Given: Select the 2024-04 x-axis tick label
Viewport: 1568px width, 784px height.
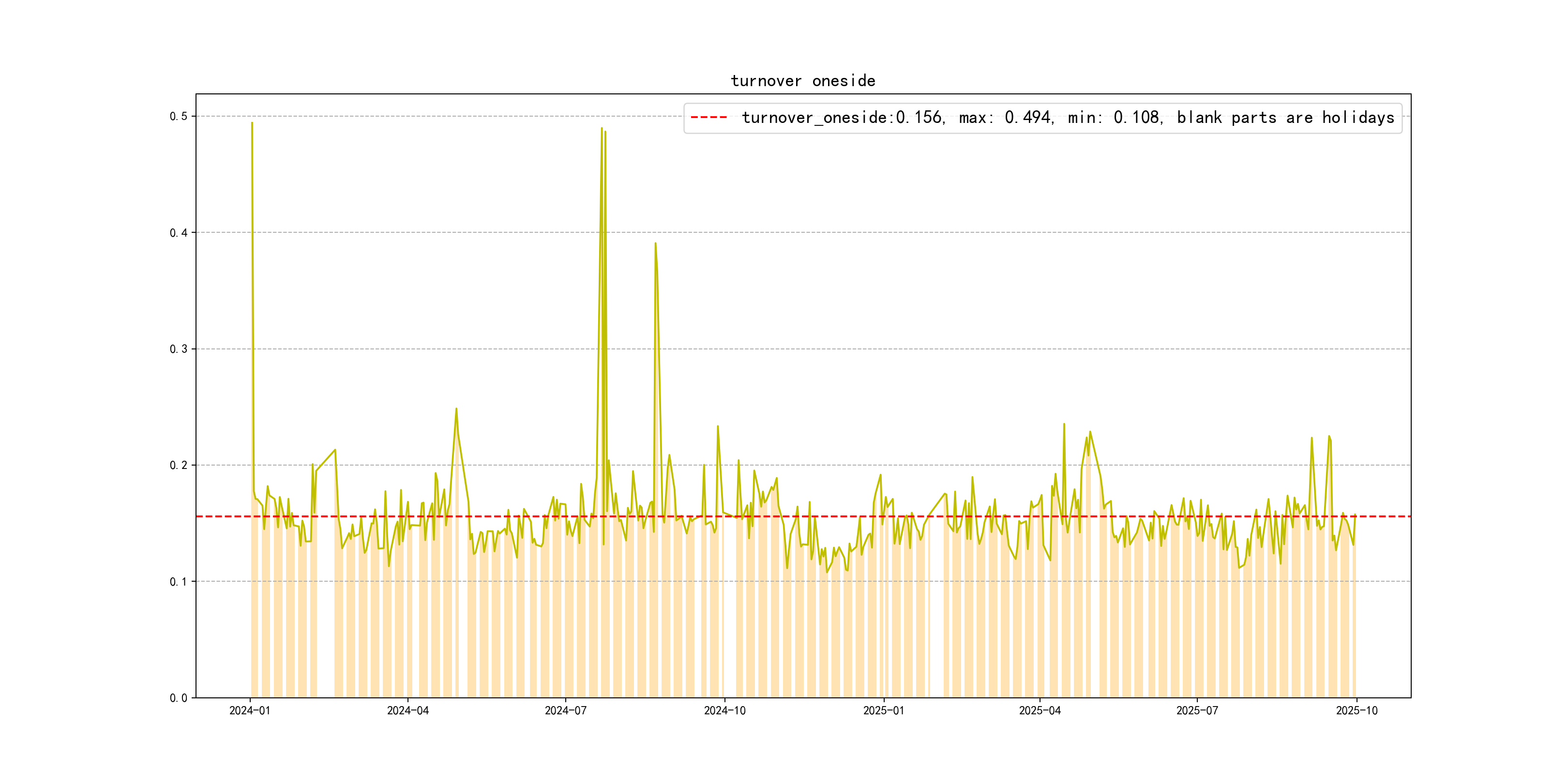Looking at the screenshot, I should tap(408, 710).
